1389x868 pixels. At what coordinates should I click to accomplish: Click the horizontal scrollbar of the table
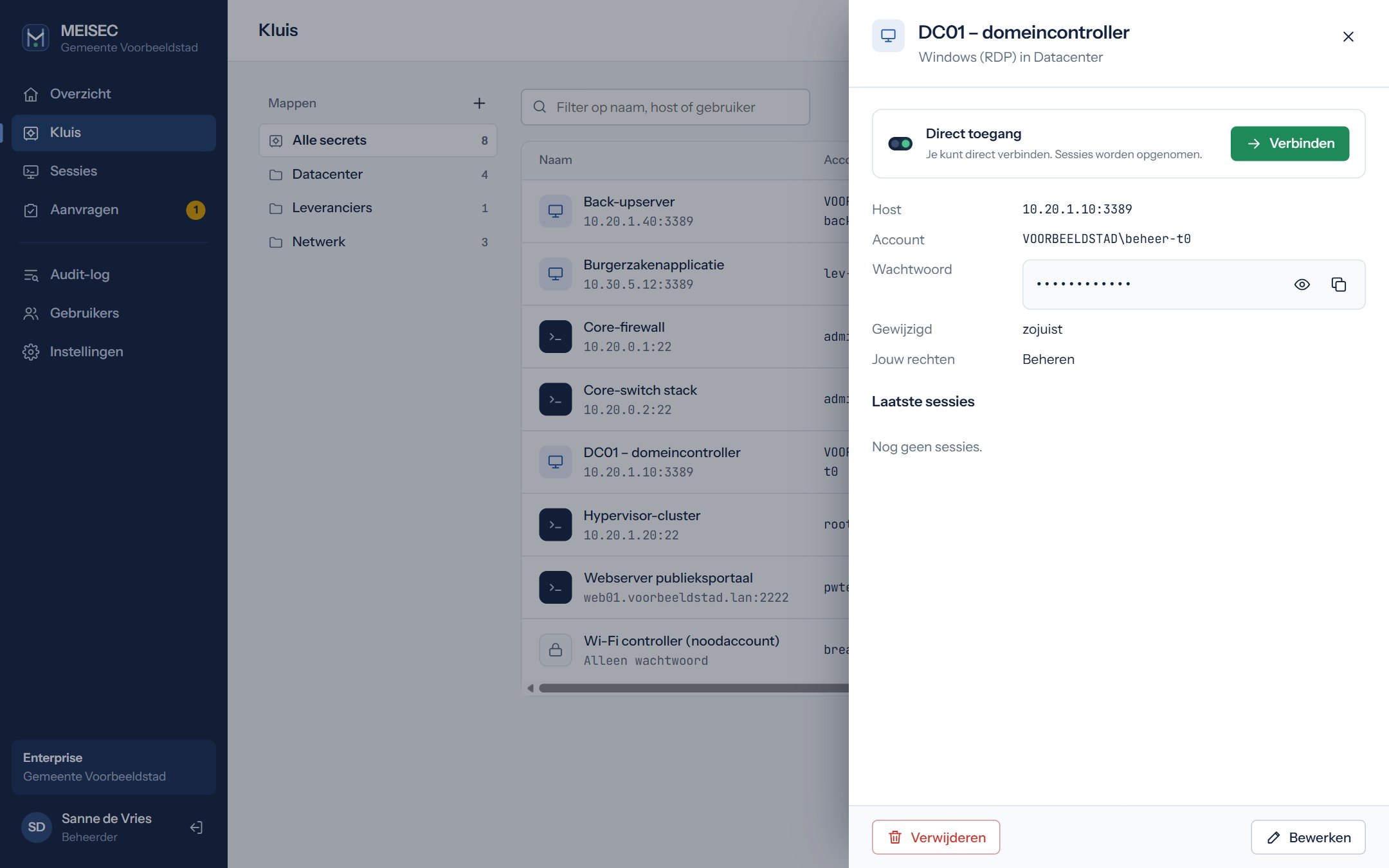click(x=694, y=688)
